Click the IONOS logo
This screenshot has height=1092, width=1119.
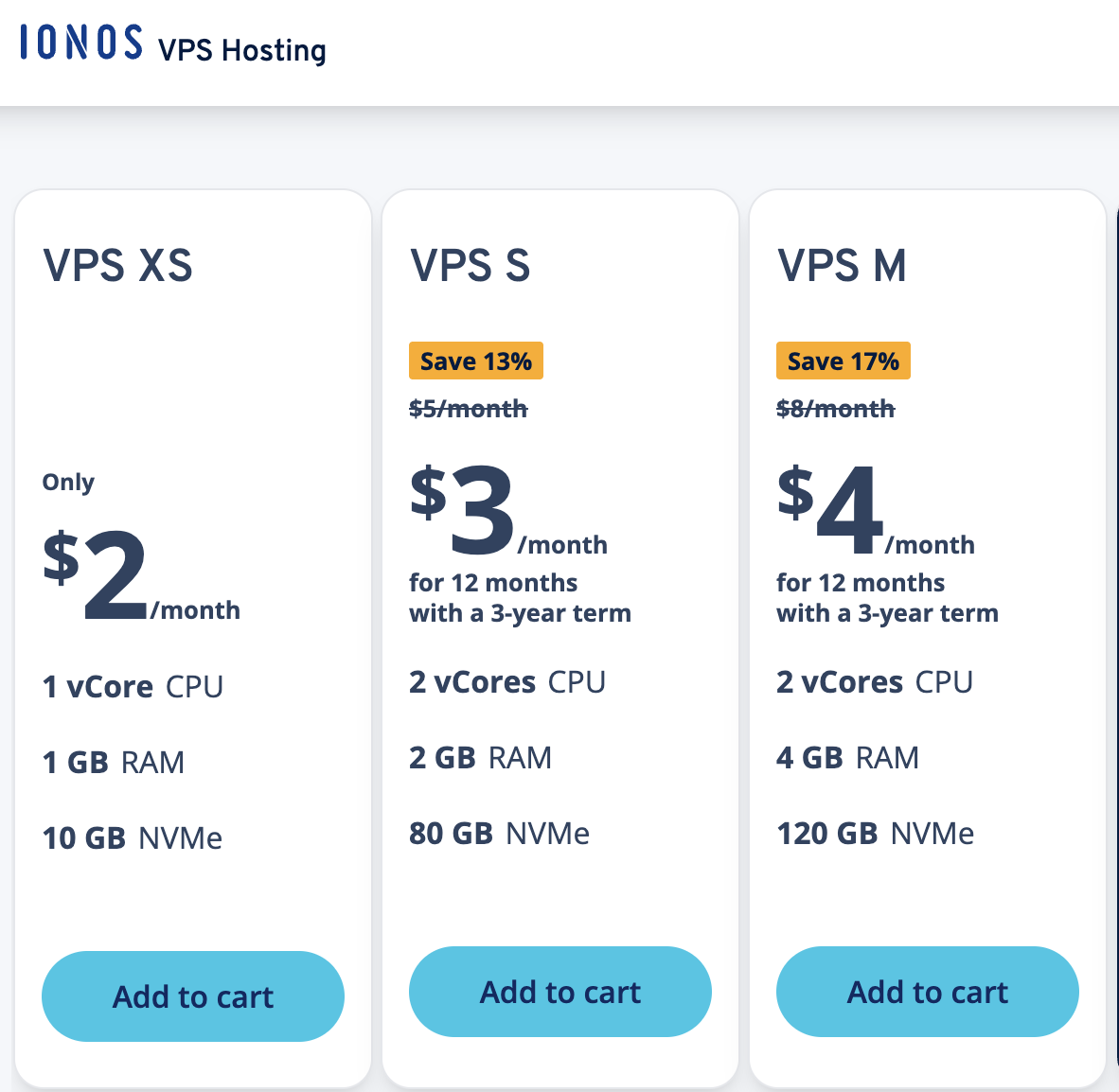[x=81, y=43]
